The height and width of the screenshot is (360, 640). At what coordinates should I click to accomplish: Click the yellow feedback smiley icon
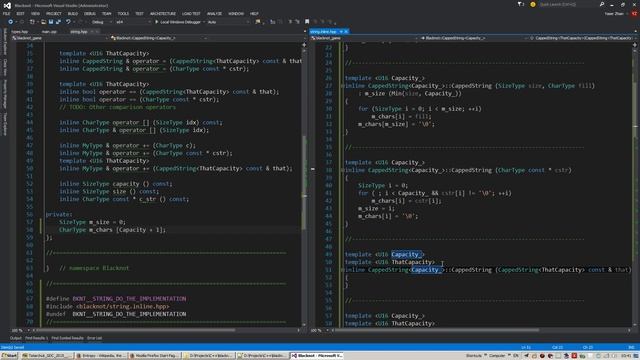(x=533, y=4)
